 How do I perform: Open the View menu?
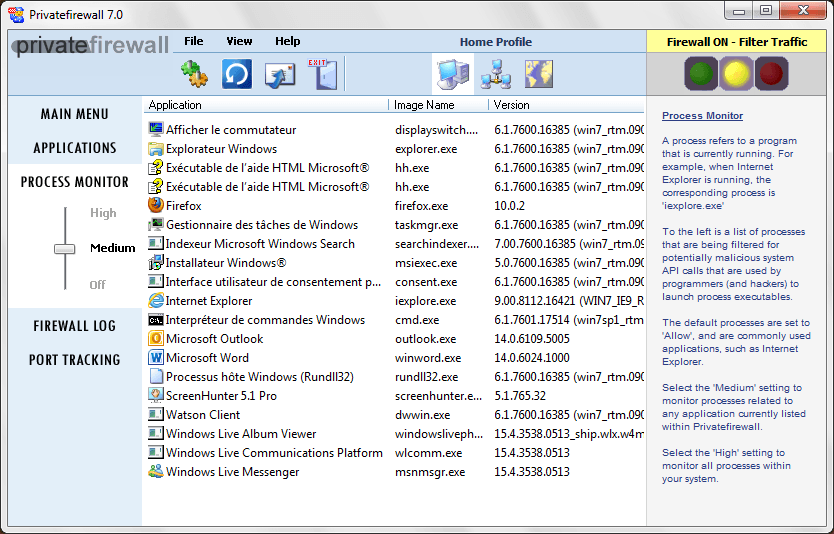(x=239, y=42)
